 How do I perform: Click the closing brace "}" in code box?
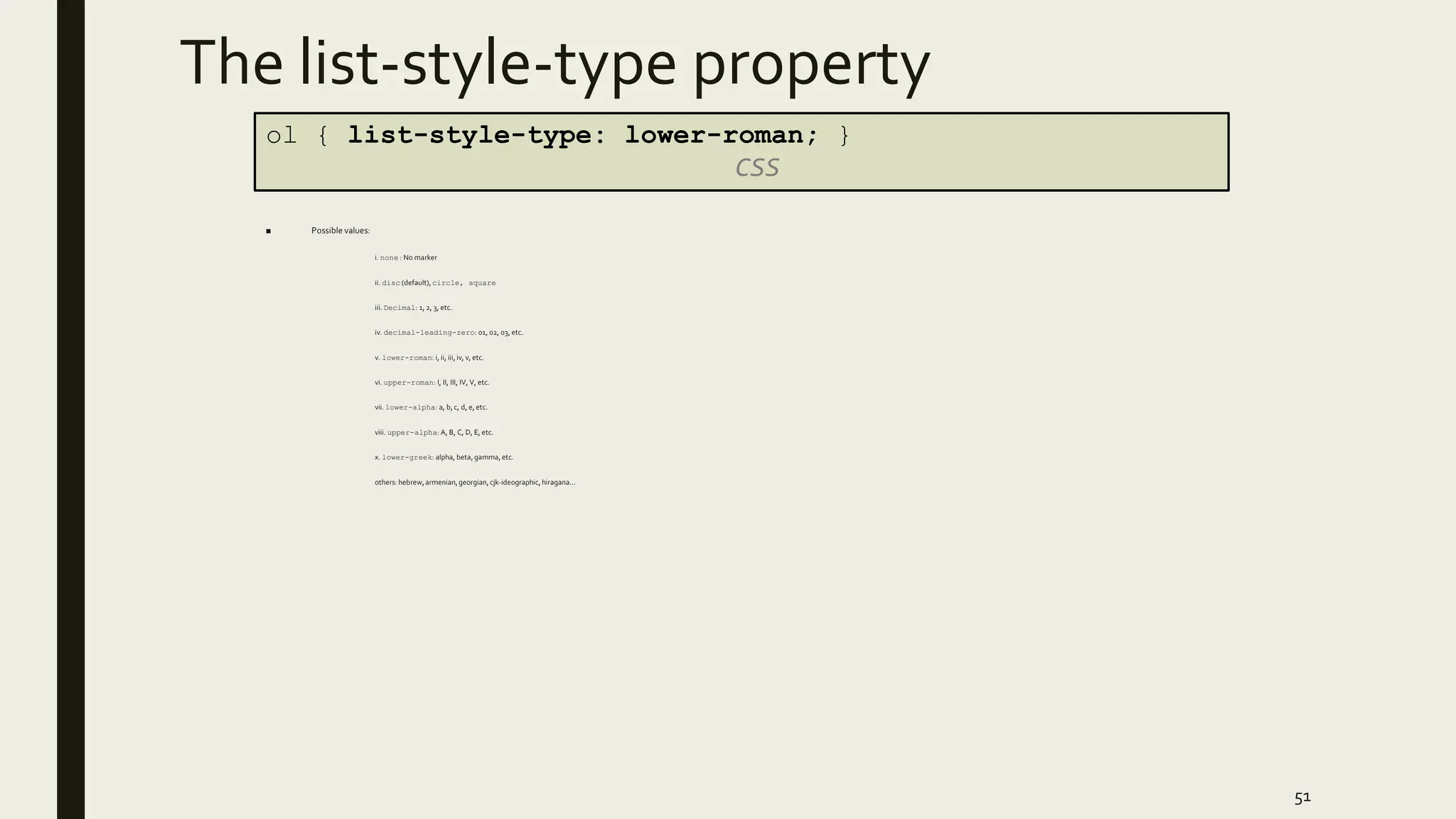click(x=844, y=135)
